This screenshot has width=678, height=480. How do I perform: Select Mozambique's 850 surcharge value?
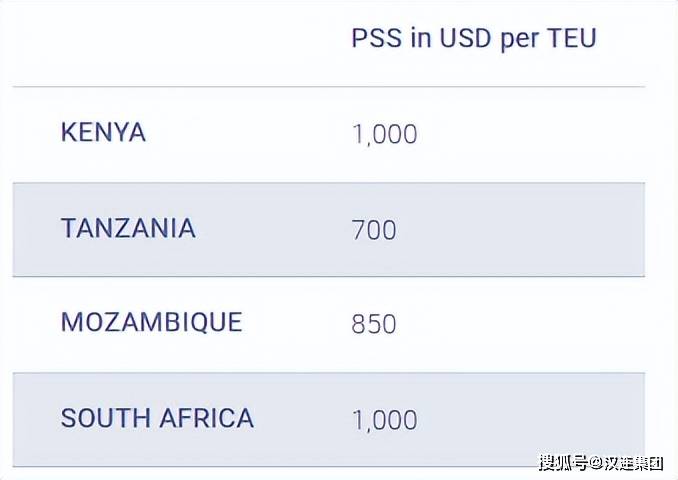(374, 324)
